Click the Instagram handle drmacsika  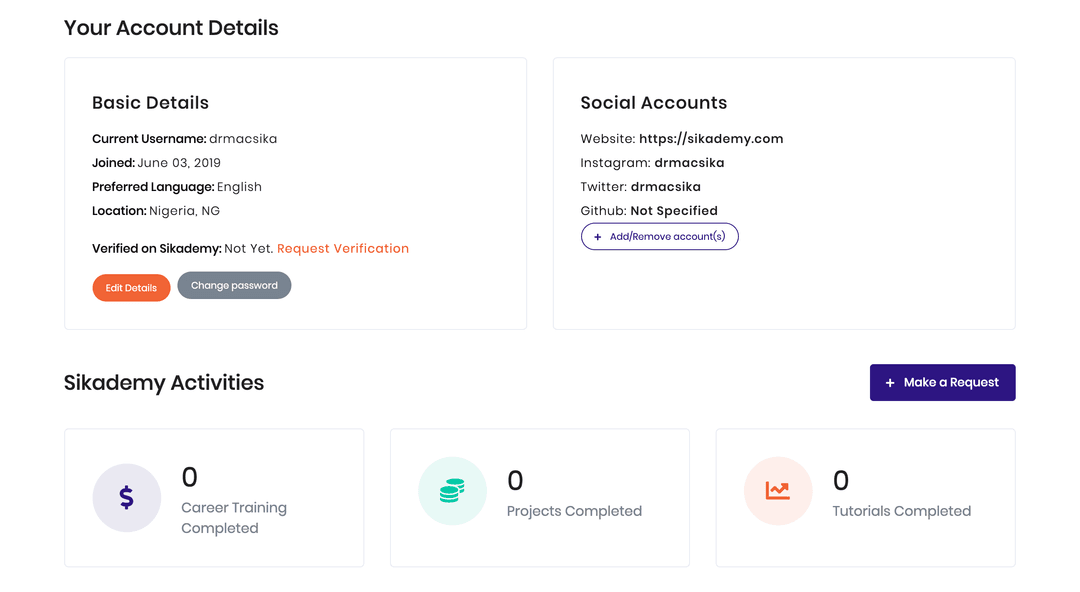(x=689, y=163)
